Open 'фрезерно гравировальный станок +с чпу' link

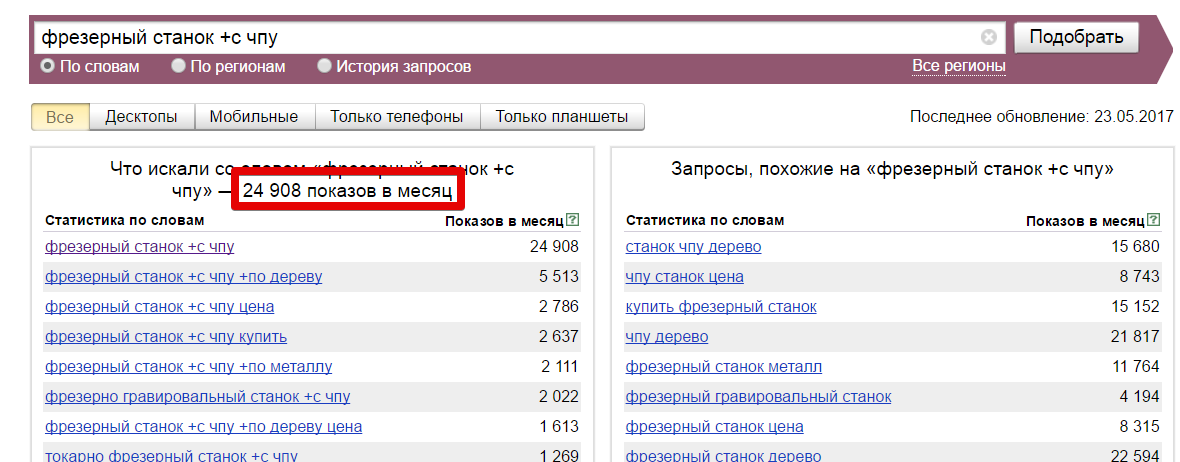coord(197,397)
